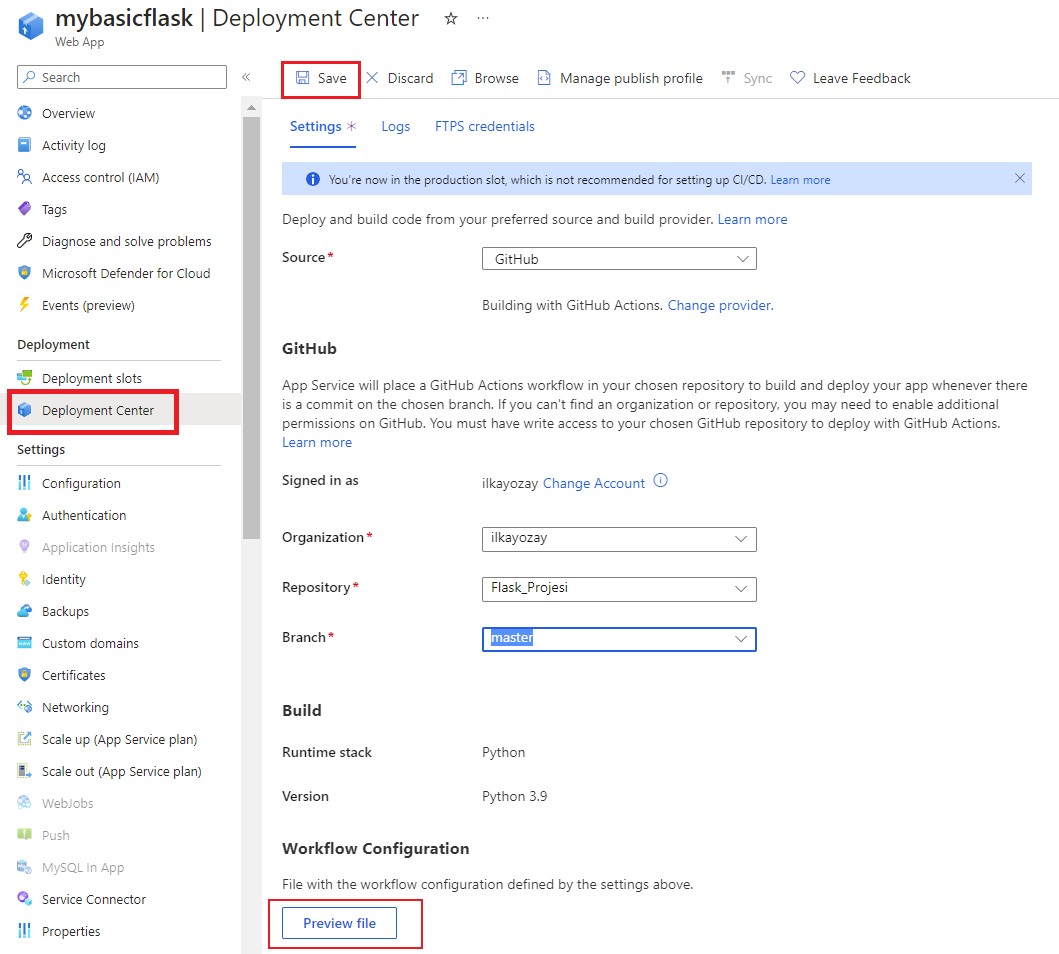Click the Preview file button
1059x954 pixels.
click(339, 923)
